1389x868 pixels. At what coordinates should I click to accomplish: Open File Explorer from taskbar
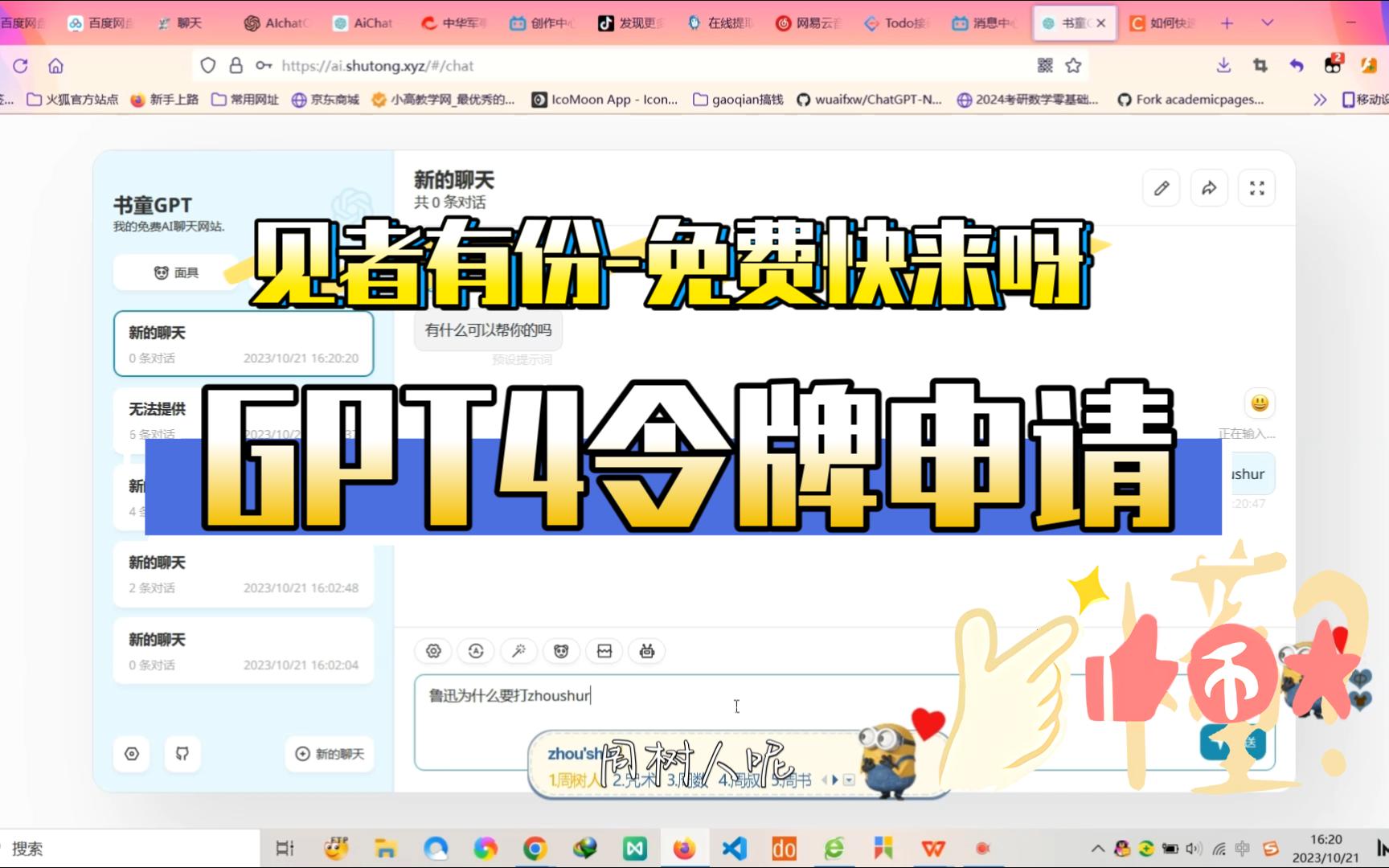click(386, 849)
